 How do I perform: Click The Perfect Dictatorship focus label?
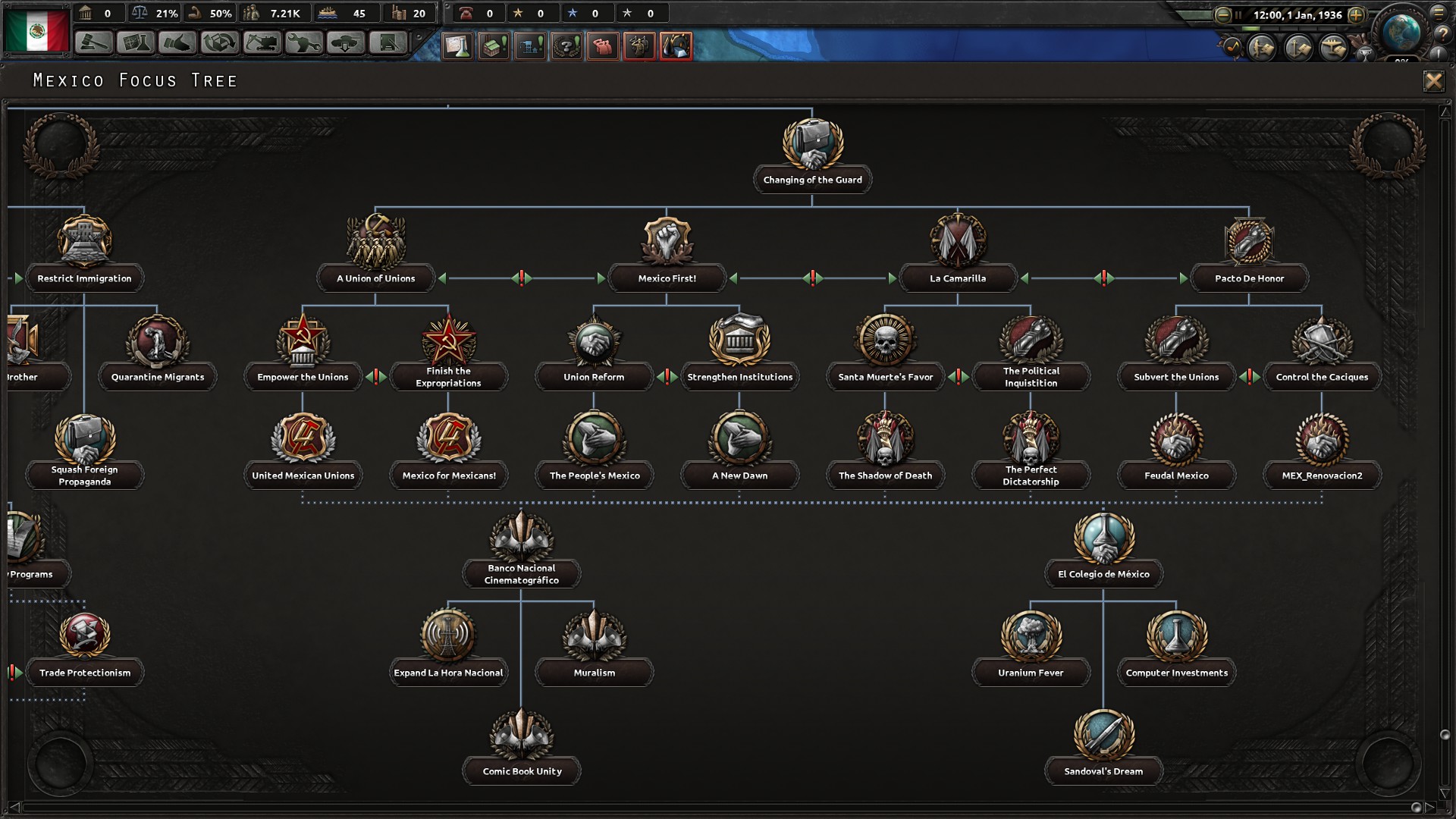[1031, 475]
